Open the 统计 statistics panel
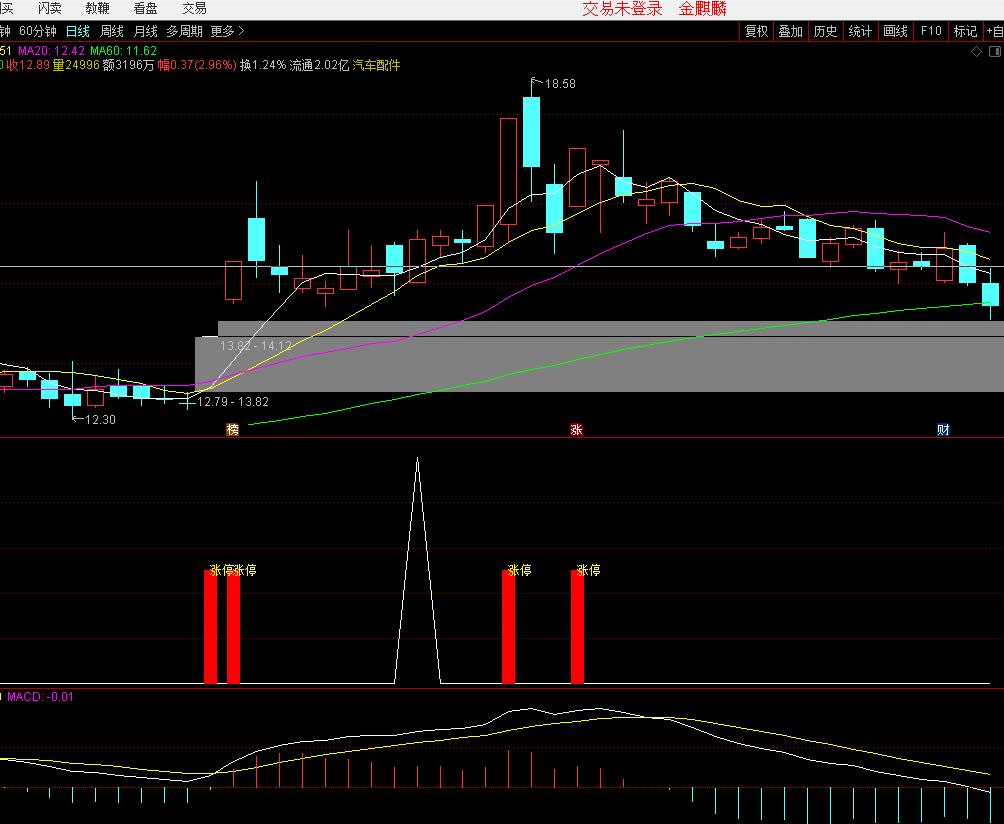Viewport: 1004px width, 824px height. pyautogui.click(x=860, y=31)
